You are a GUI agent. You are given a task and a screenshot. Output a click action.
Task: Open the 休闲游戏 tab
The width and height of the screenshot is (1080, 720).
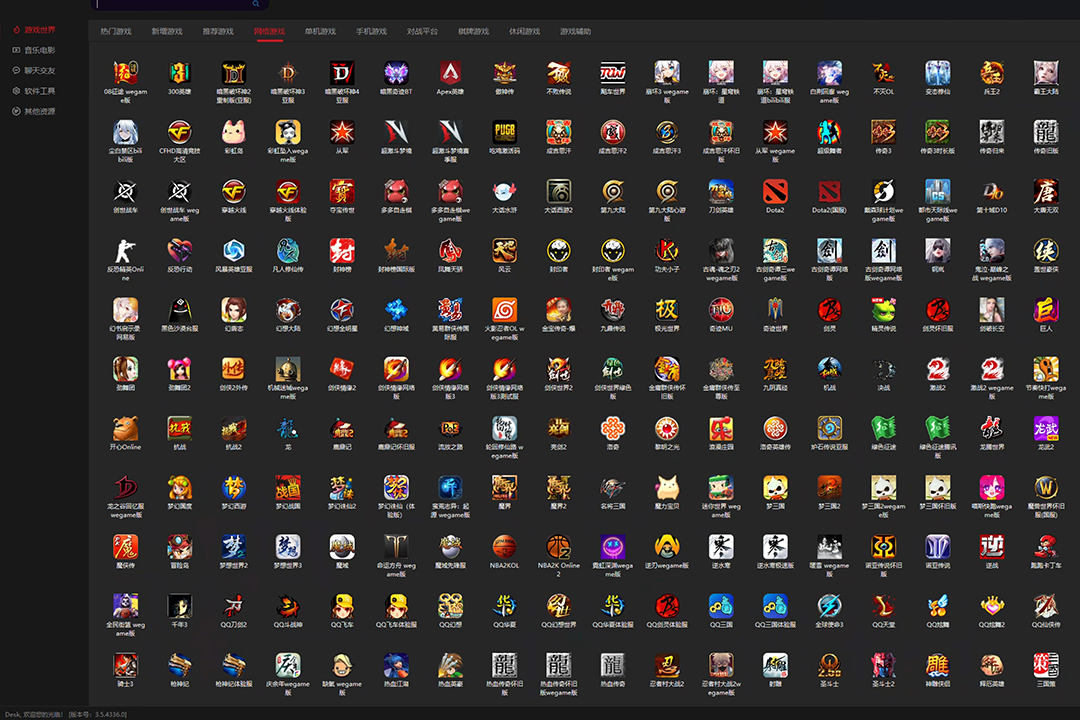click(524, 31)
